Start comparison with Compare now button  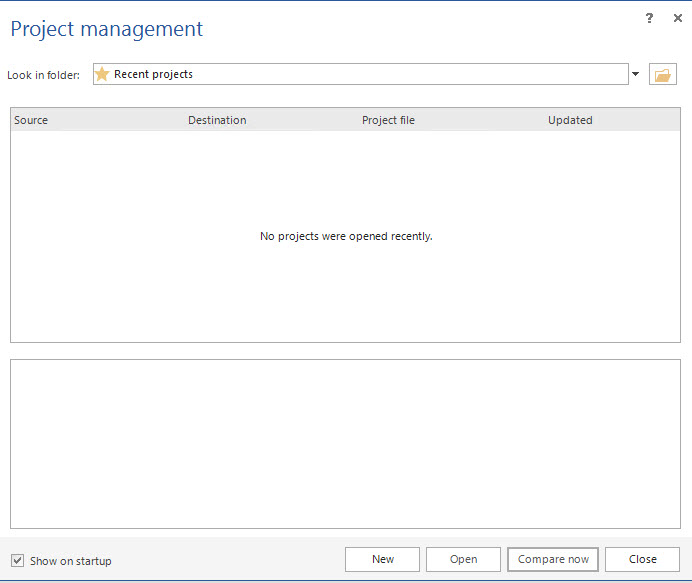pyautogui.click(x=553, y=559)
